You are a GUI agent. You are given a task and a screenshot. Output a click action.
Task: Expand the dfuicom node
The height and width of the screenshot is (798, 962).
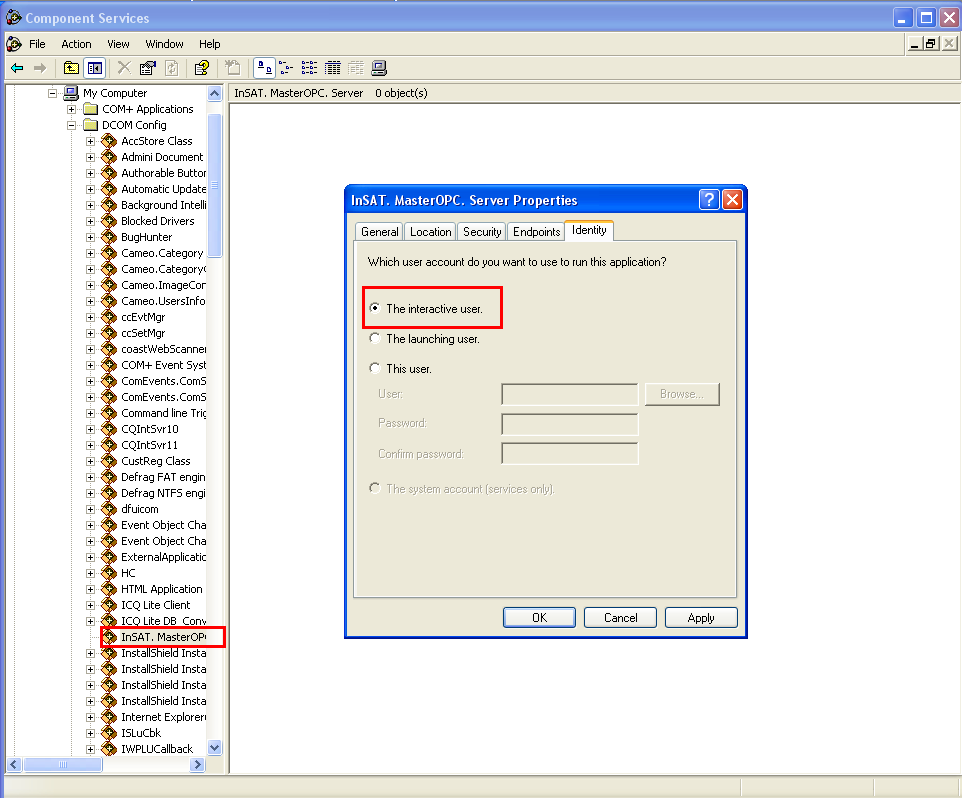pyautogui.click(x=91, y=509)
